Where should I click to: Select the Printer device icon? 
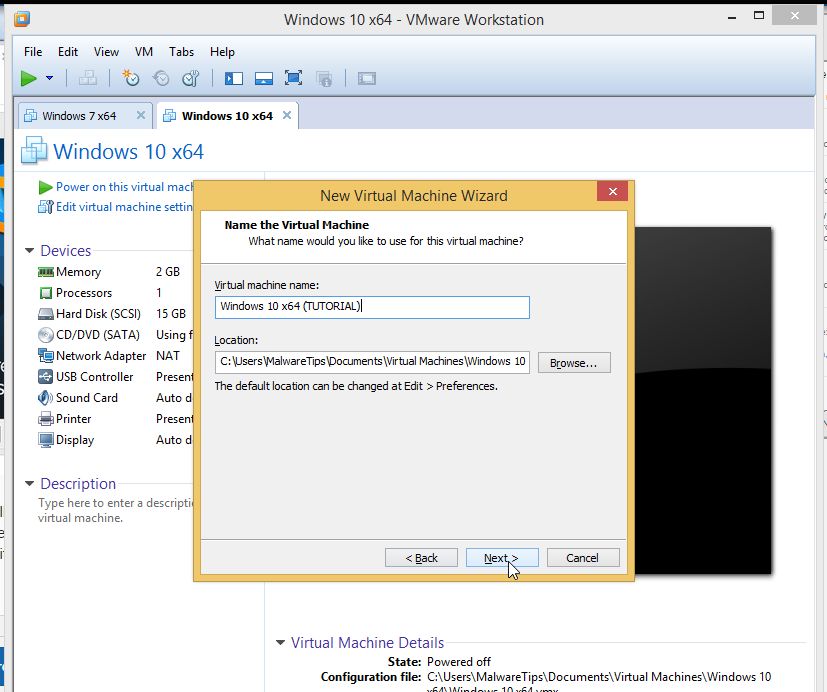point(46,419)
